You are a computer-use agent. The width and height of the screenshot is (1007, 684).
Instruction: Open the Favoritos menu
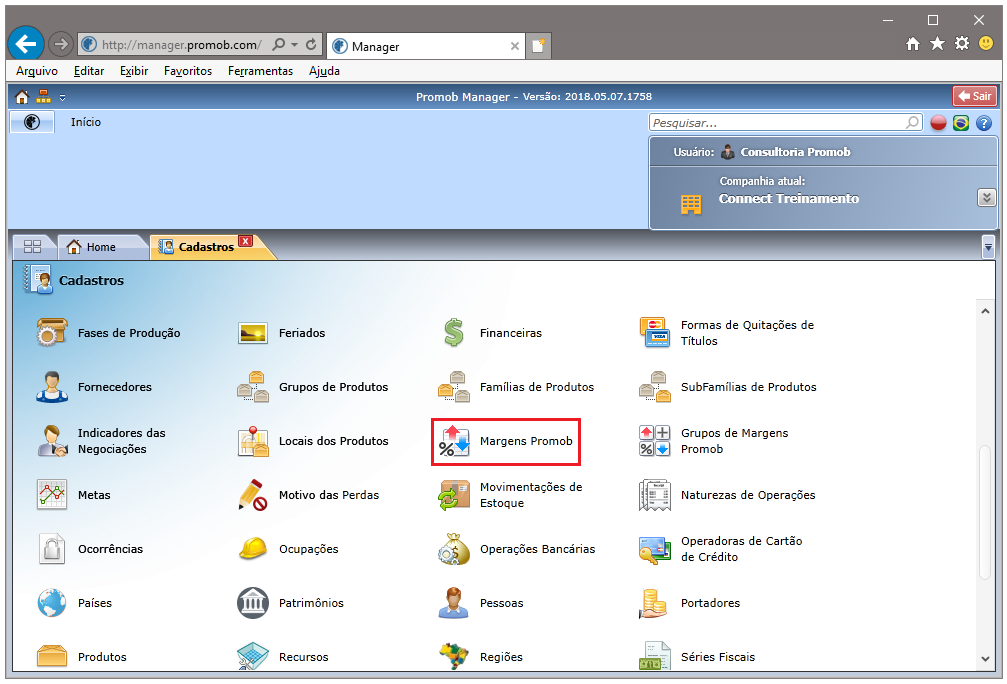[188, 71]
